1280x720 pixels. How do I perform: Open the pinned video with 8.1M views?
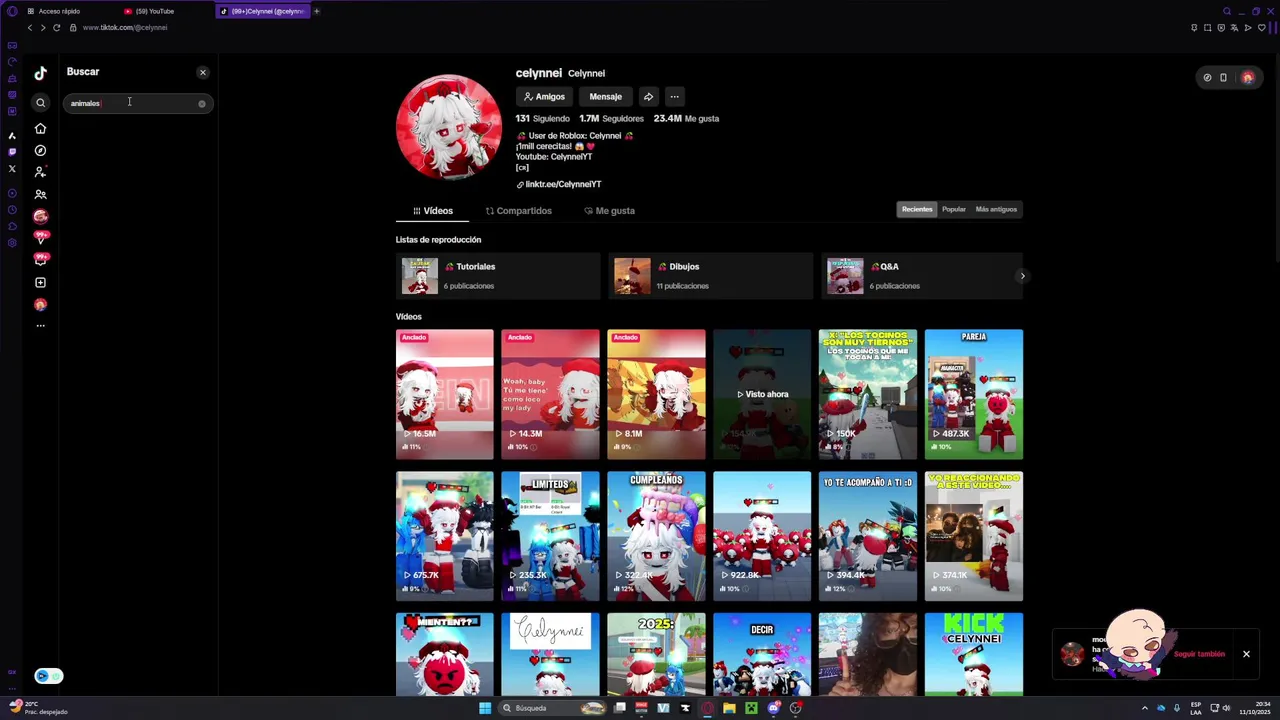(x=656, y=394)
